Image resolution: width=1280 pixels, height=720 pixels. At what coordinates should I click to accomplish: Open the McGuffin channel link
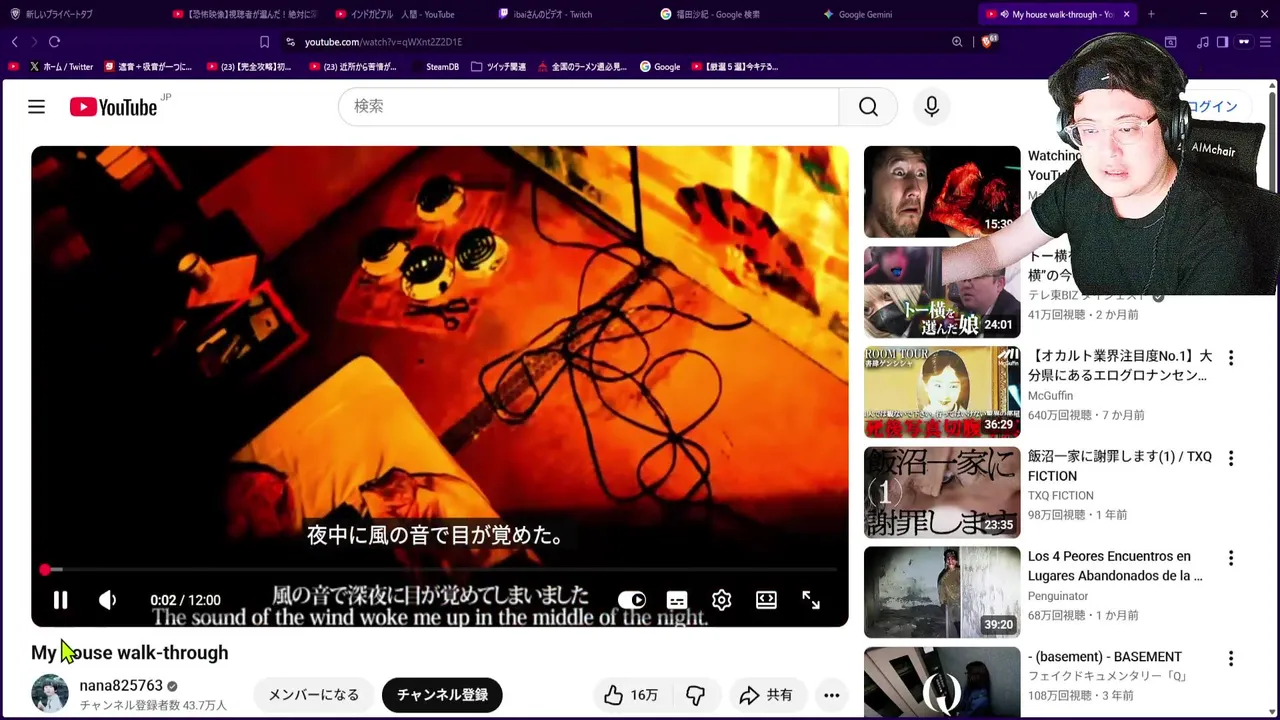tap(1050, 396)
